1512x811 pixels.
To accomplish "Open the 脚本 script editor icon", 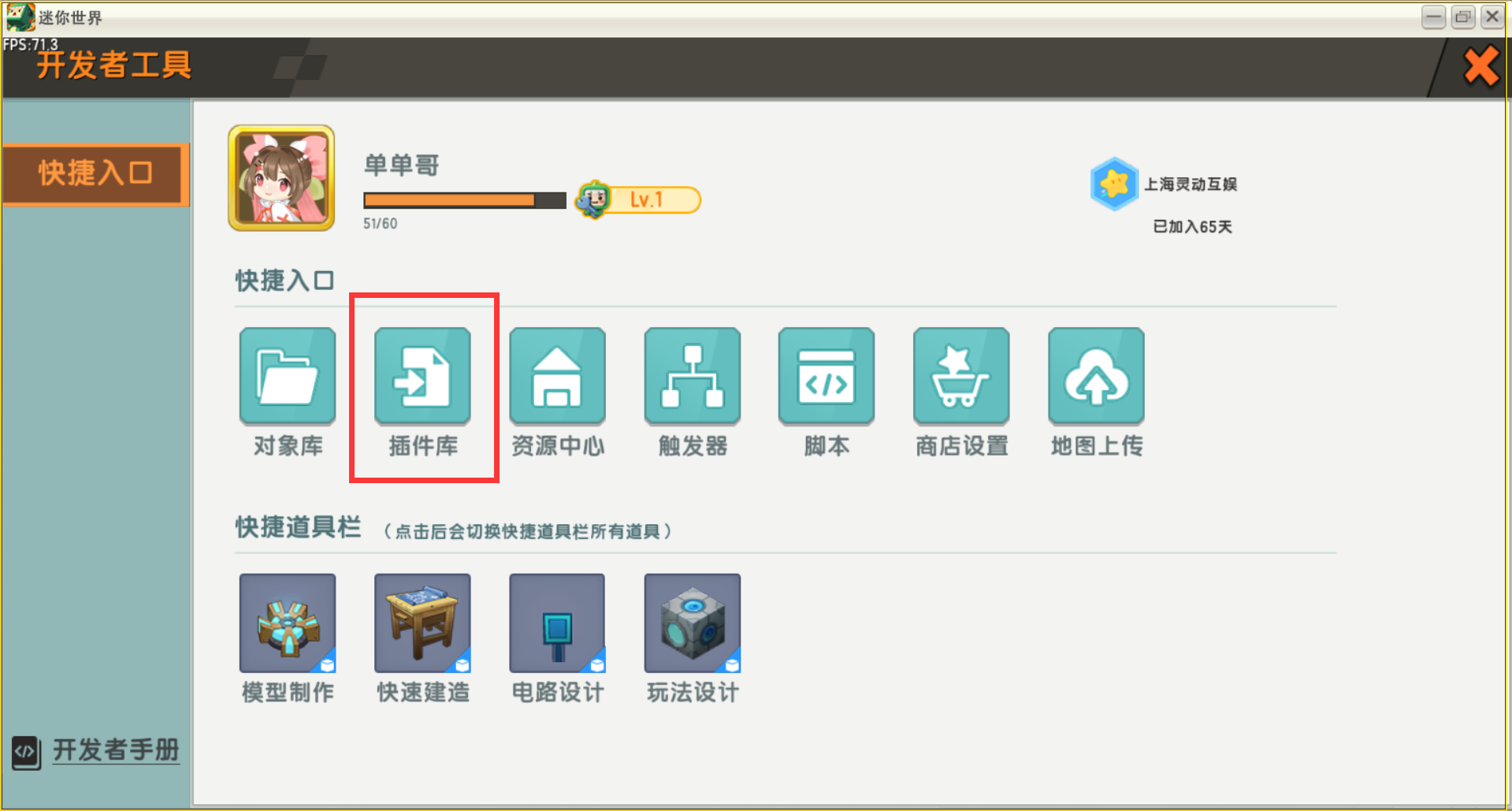I will pos(827,376).
